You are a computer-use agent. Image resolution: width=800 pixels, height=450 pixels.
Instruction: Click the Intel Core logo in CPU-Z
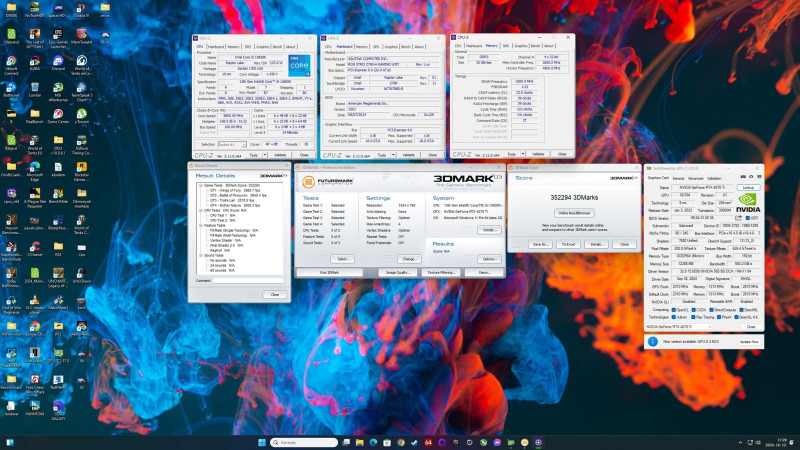pyautogui.click(x=299, y=65)
